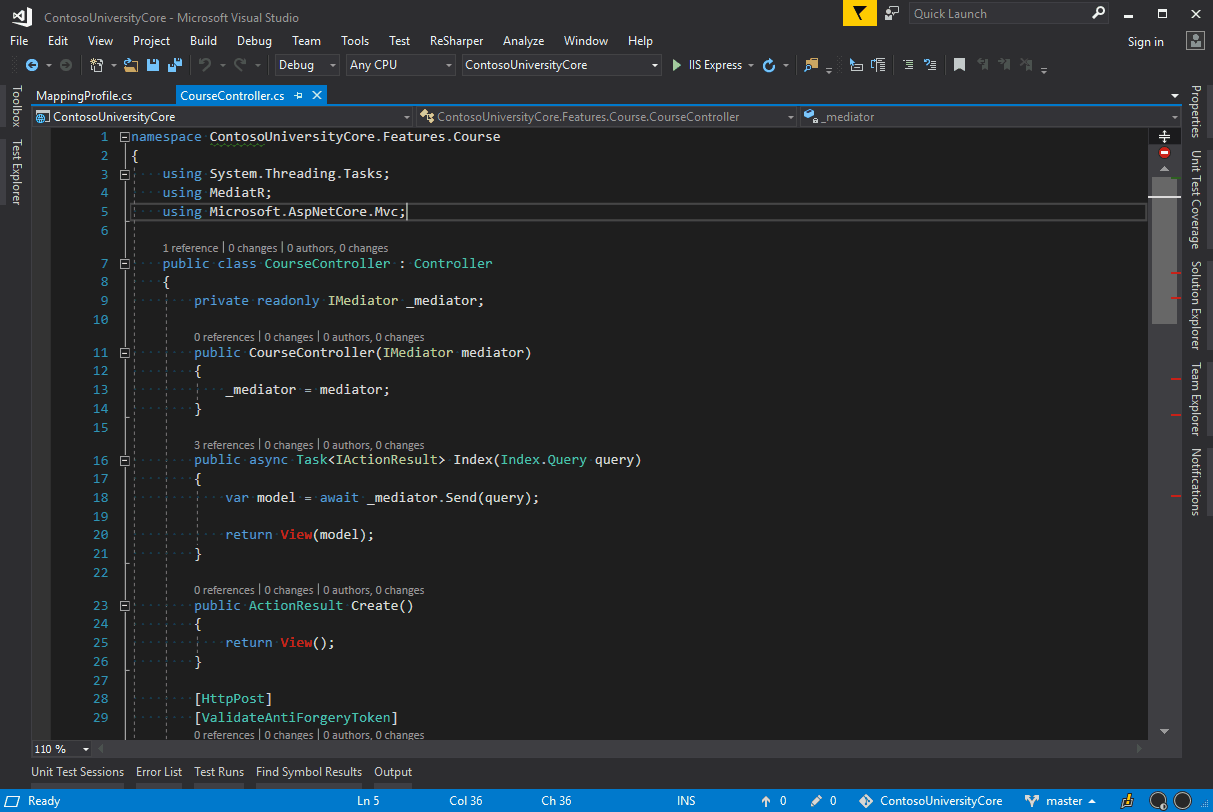
Task: Click the Redo toolbar icon
Action: click(x=240, y=65)
